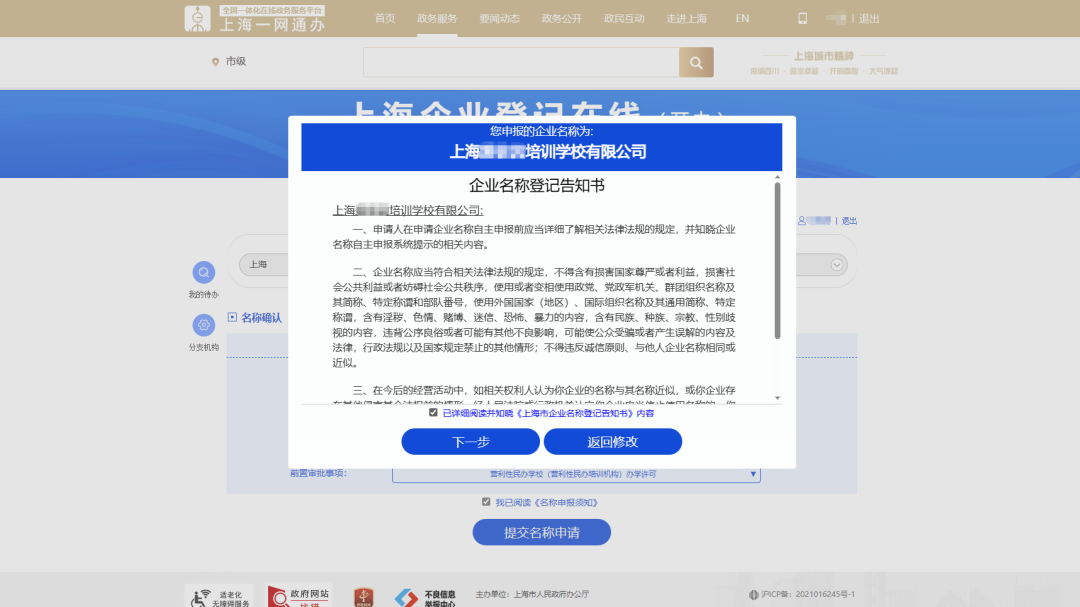
Task: Switch to the 政务公开 navigation tab
Action: (x=561, y=18)
